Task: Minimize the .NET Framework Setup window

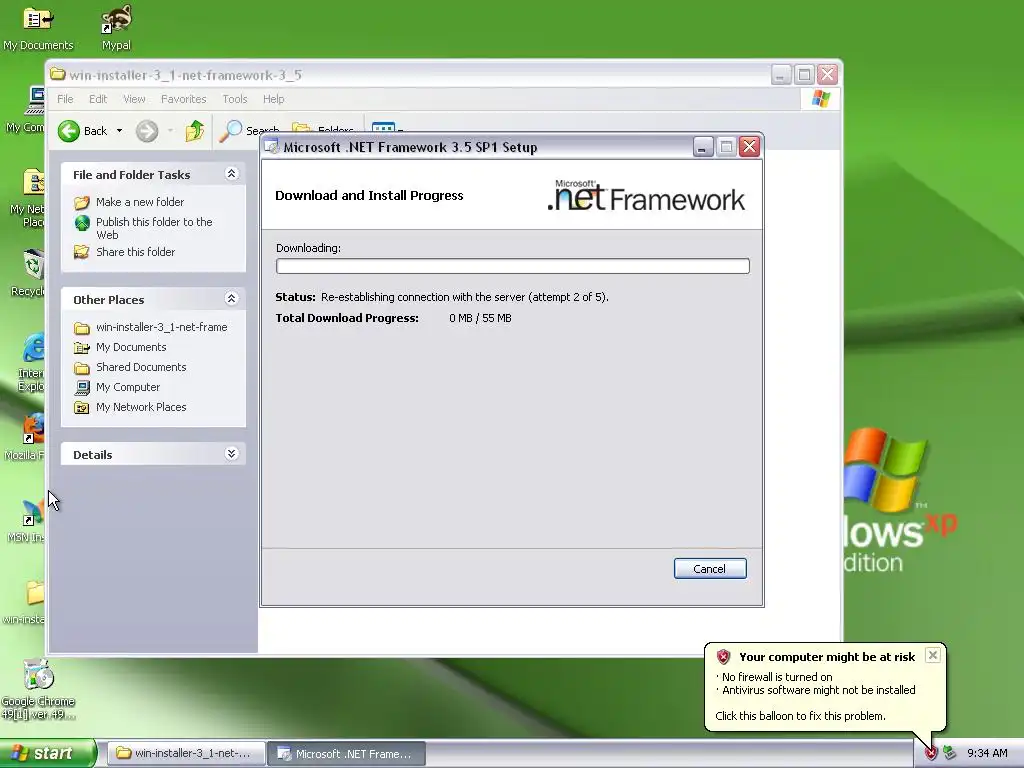Action: pyautogui.click(x=703, y=147)
